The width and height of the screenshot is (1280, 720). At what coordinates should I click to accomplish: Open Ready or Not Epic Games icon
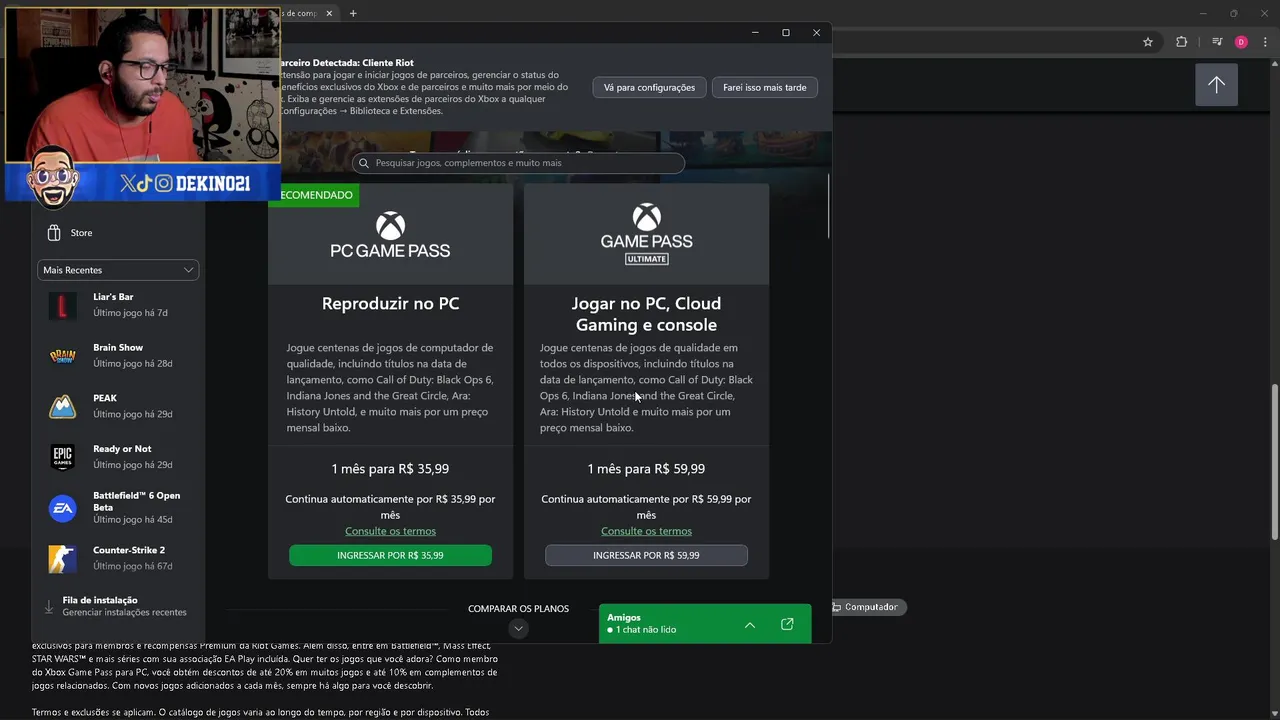62,457
